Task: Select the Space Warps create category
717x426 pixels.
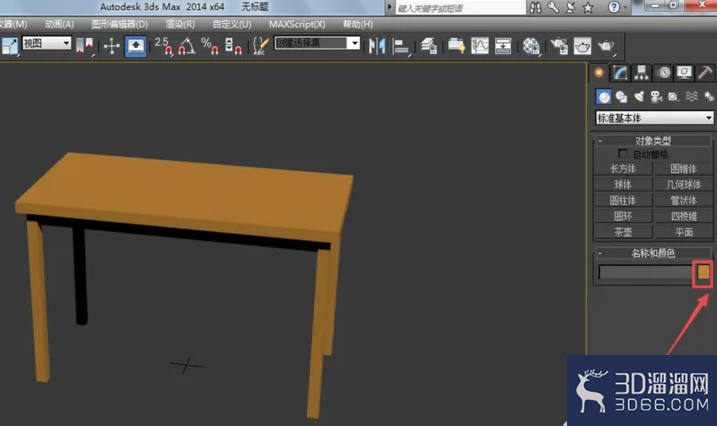Action: 691,97
